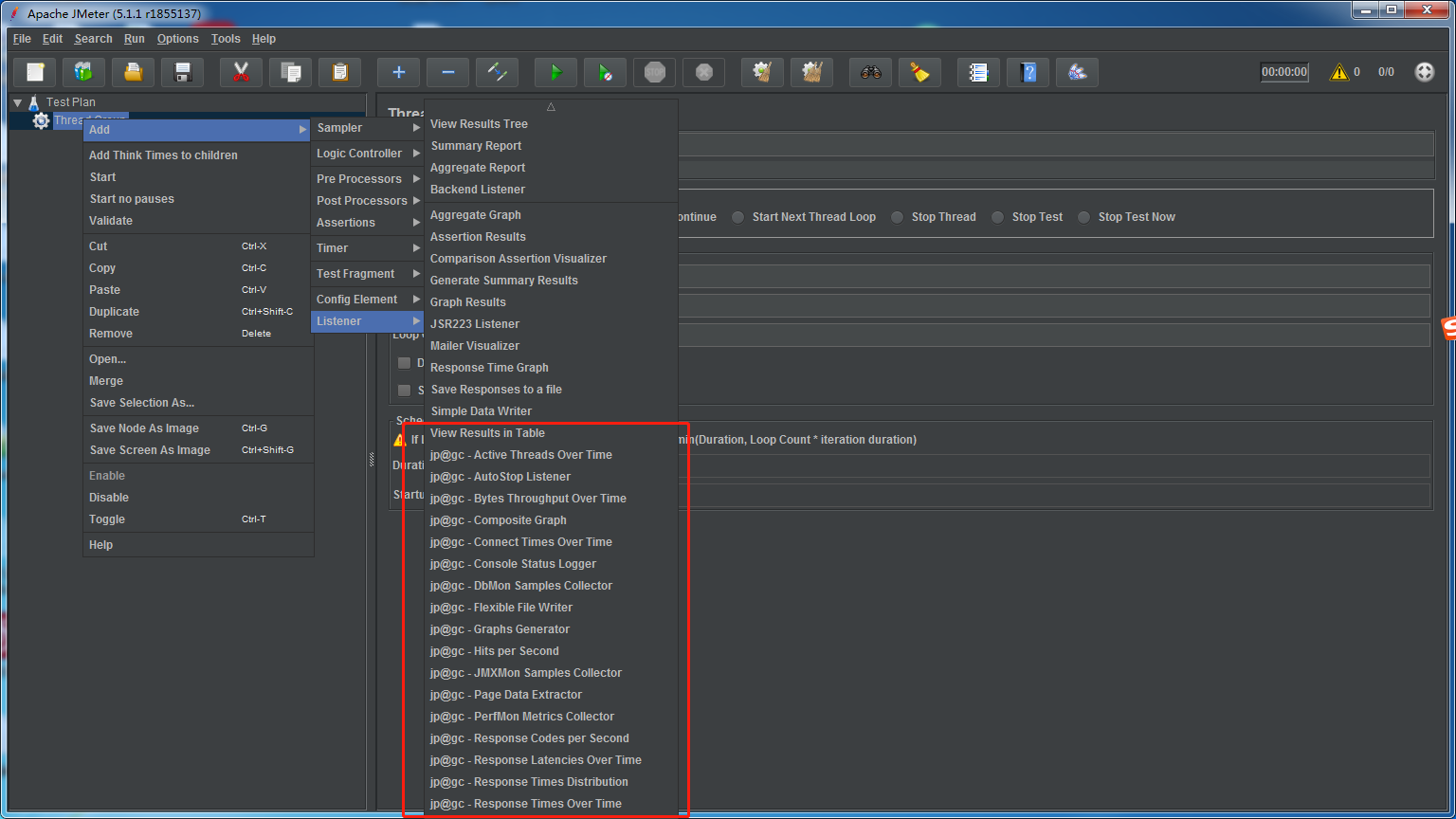Choose View Results Tree listener

(552, 124)
